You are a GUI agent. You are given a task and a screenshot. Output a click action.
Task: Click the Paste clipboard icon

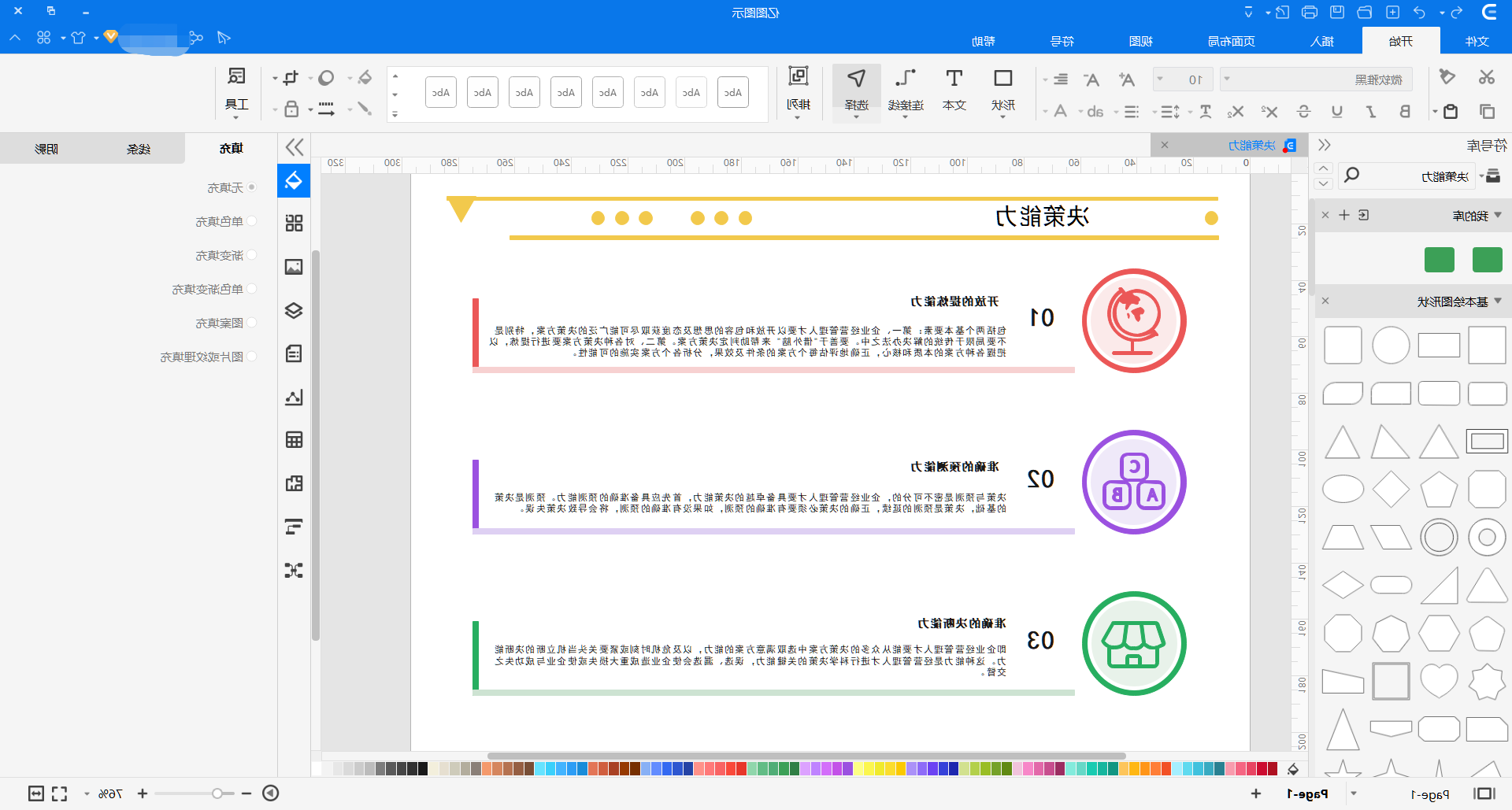click(1451, 111)
